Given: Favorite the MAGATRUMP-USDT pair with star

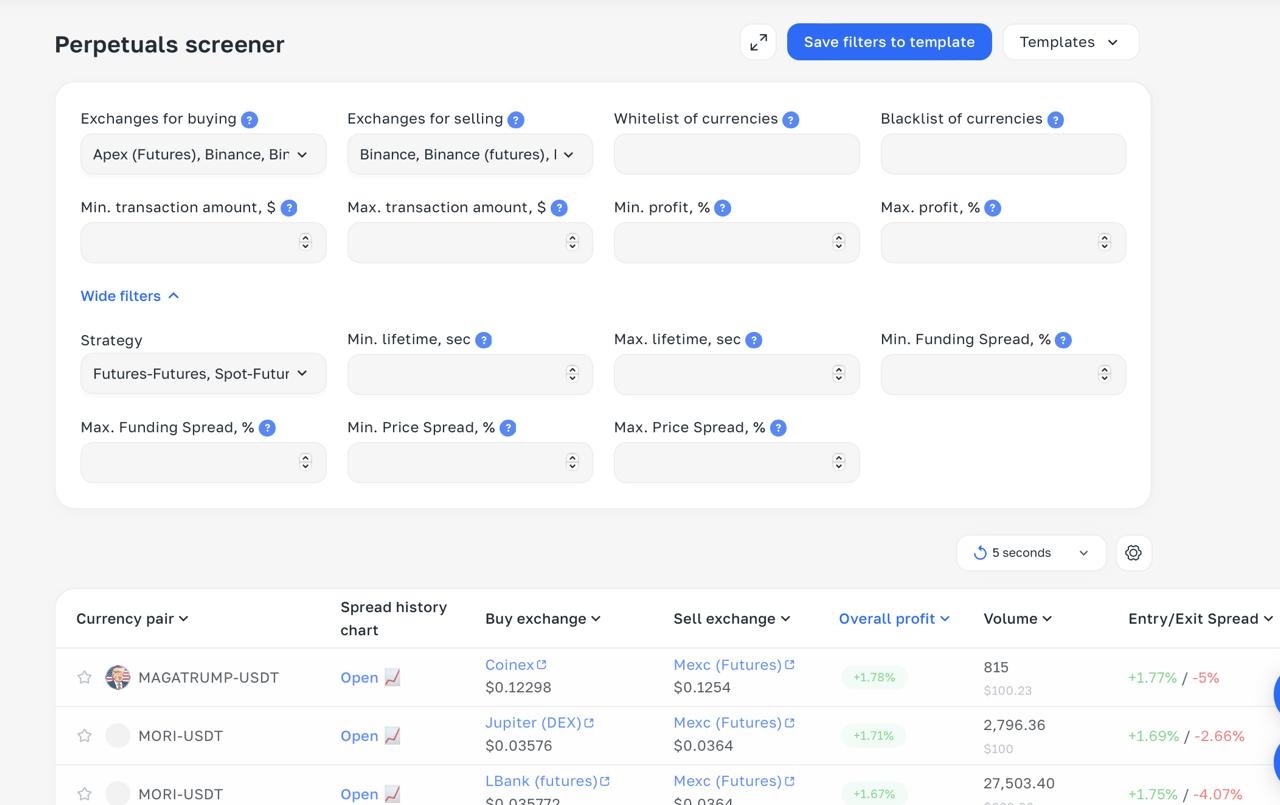Looking at the screenshot, I should [85, 678].
